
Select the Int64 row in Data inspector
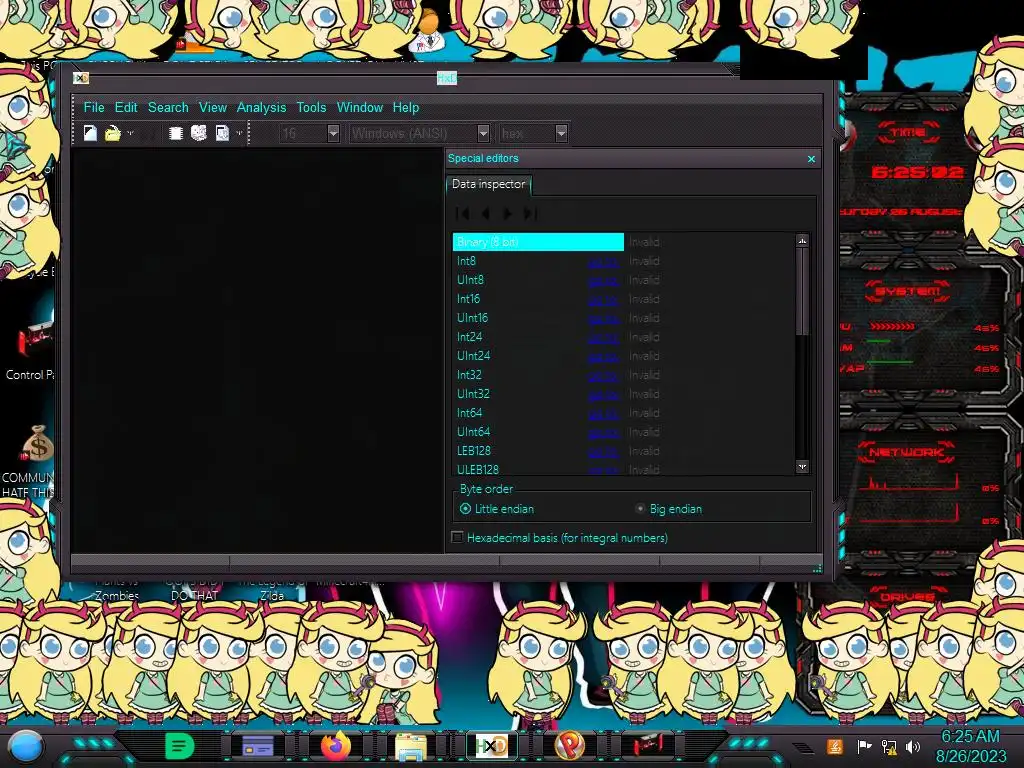click(624, 413)
